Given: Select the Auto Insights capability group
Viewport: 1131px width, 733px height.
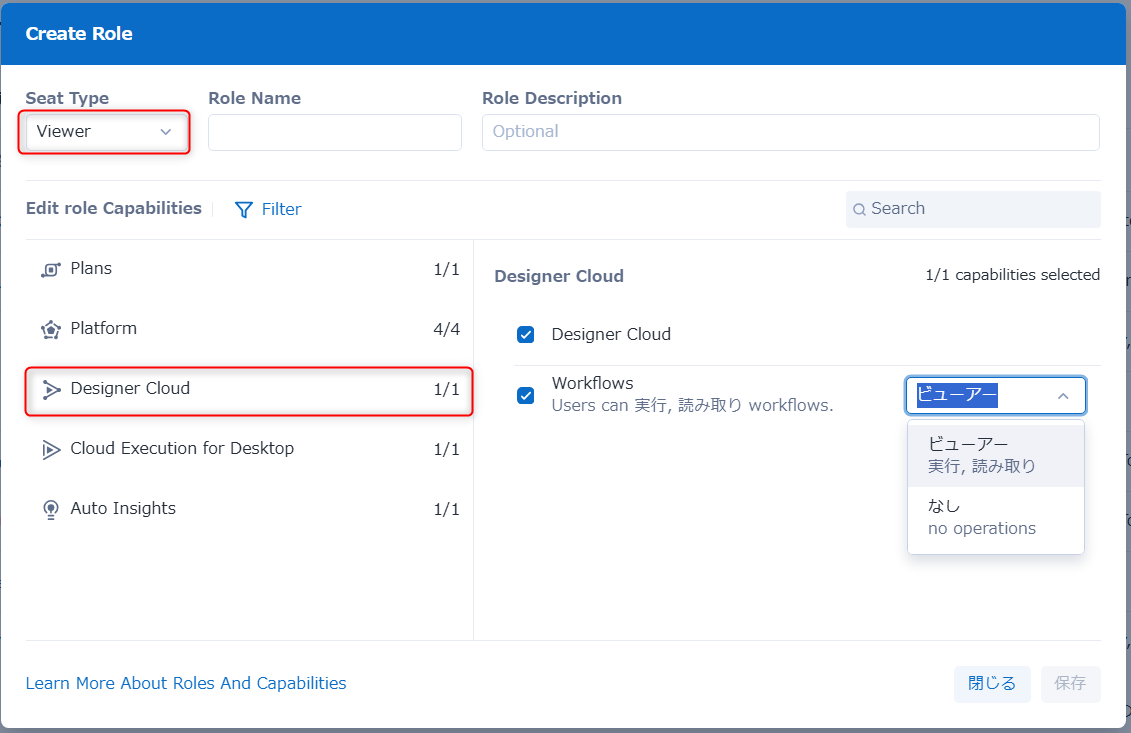Looking at the screenshot, I should coord(249,509).
